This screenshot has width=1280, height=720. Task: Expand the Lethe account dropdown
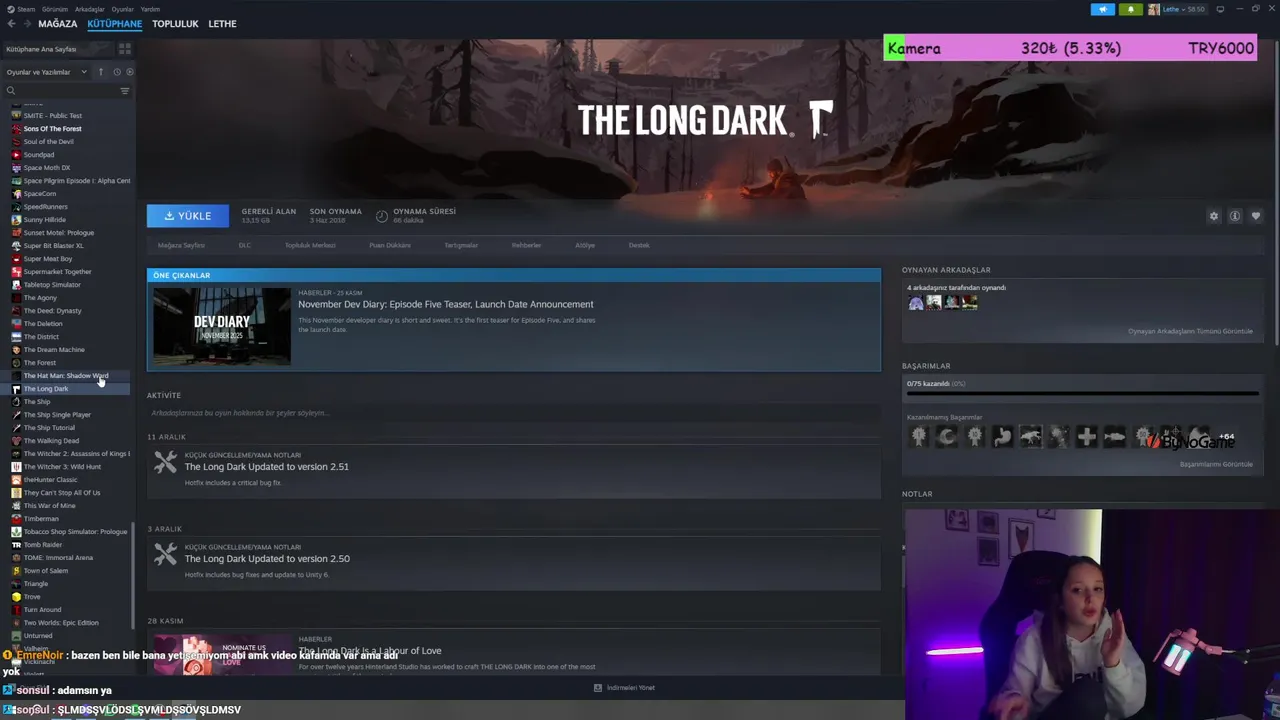click(1183, 9)
